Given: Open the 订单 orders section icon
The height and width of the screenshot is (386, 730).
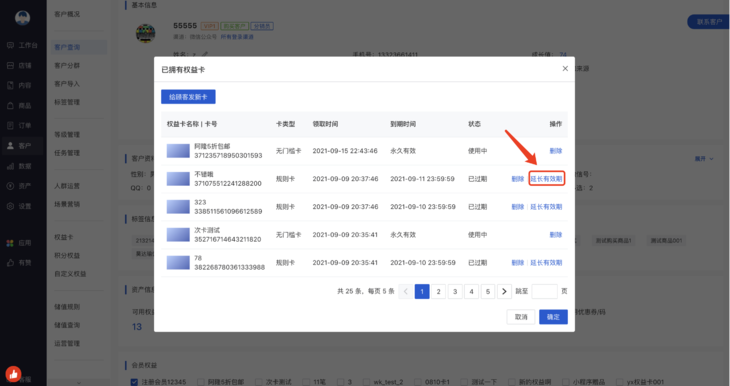Looking at the screenshot, I should click(x=10, y=125).
